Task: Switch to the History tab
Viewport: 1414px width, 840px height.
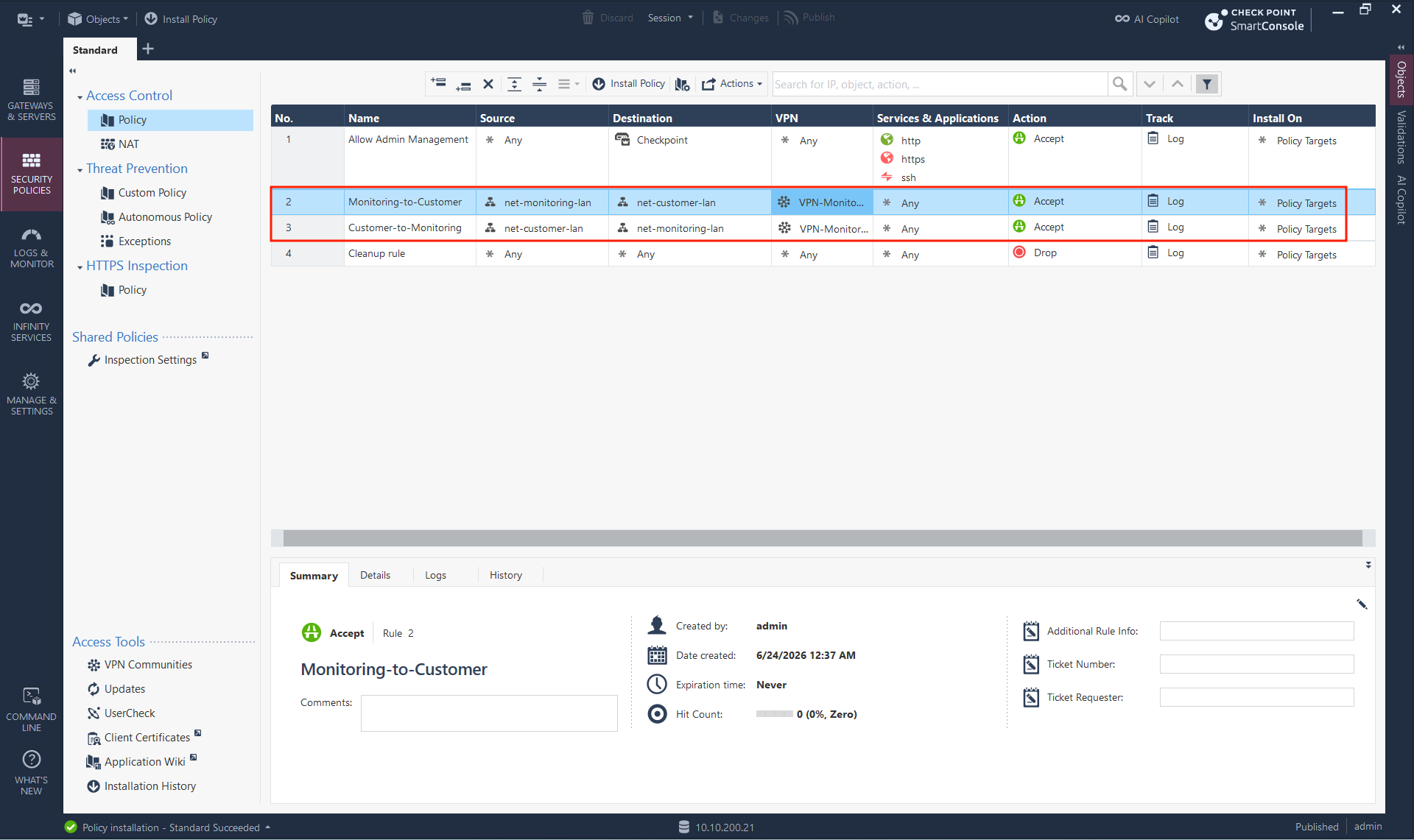Action: (505, 575)
